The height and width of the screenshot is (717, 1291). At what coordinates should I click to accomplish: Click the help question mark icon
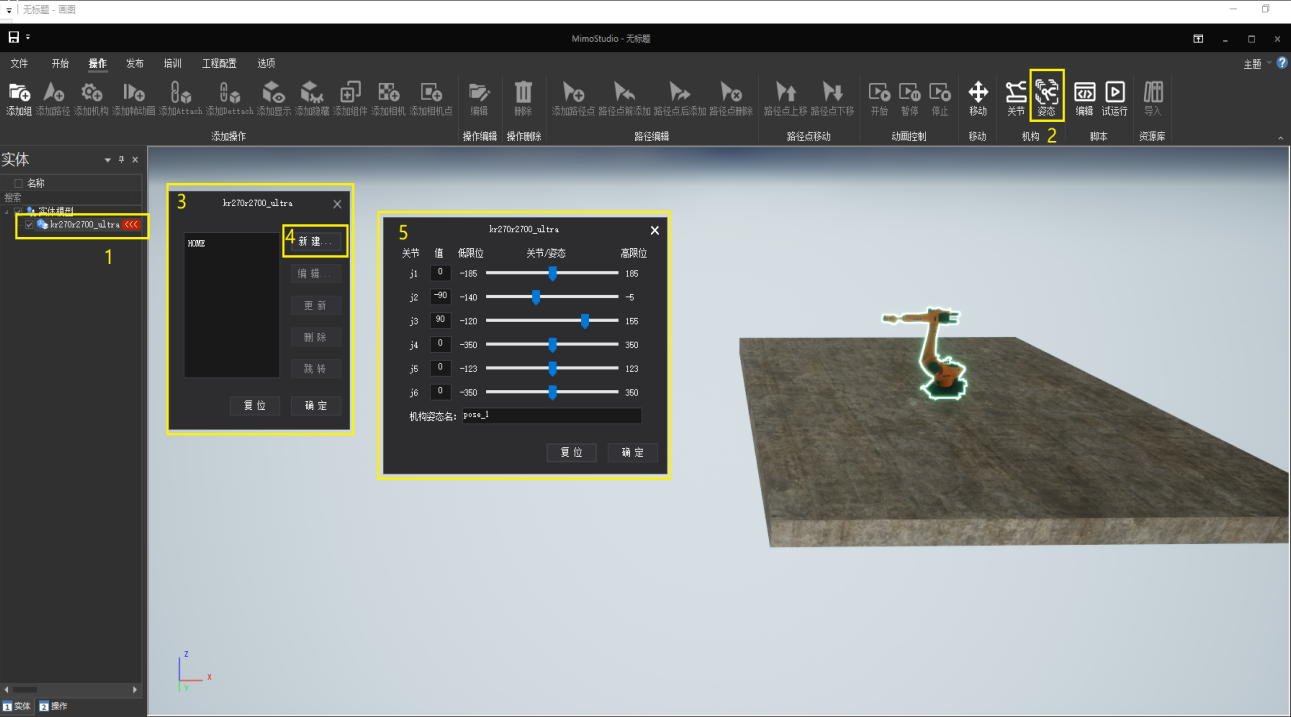click(x=1282, y=63)
